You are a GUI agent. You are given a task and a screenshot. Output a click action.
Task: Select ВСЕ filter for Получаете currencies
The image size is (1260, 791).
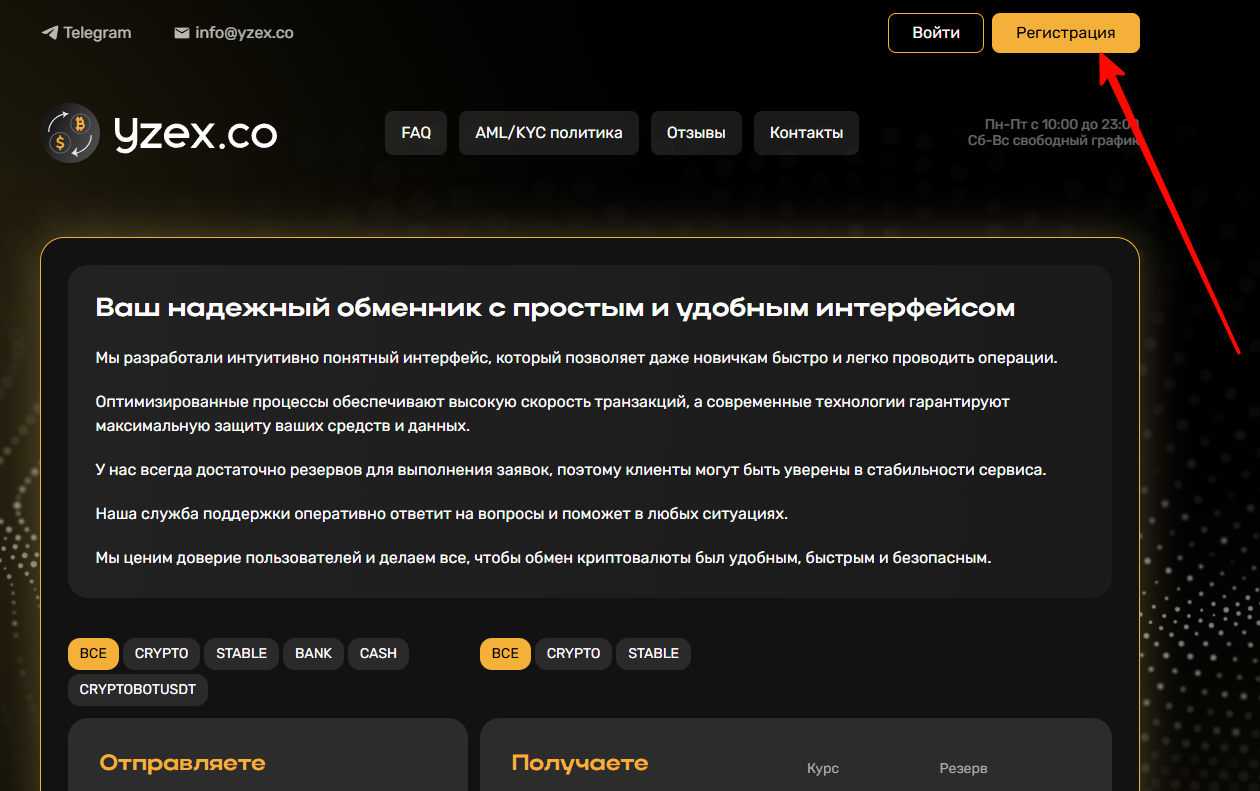pos(505,653)
